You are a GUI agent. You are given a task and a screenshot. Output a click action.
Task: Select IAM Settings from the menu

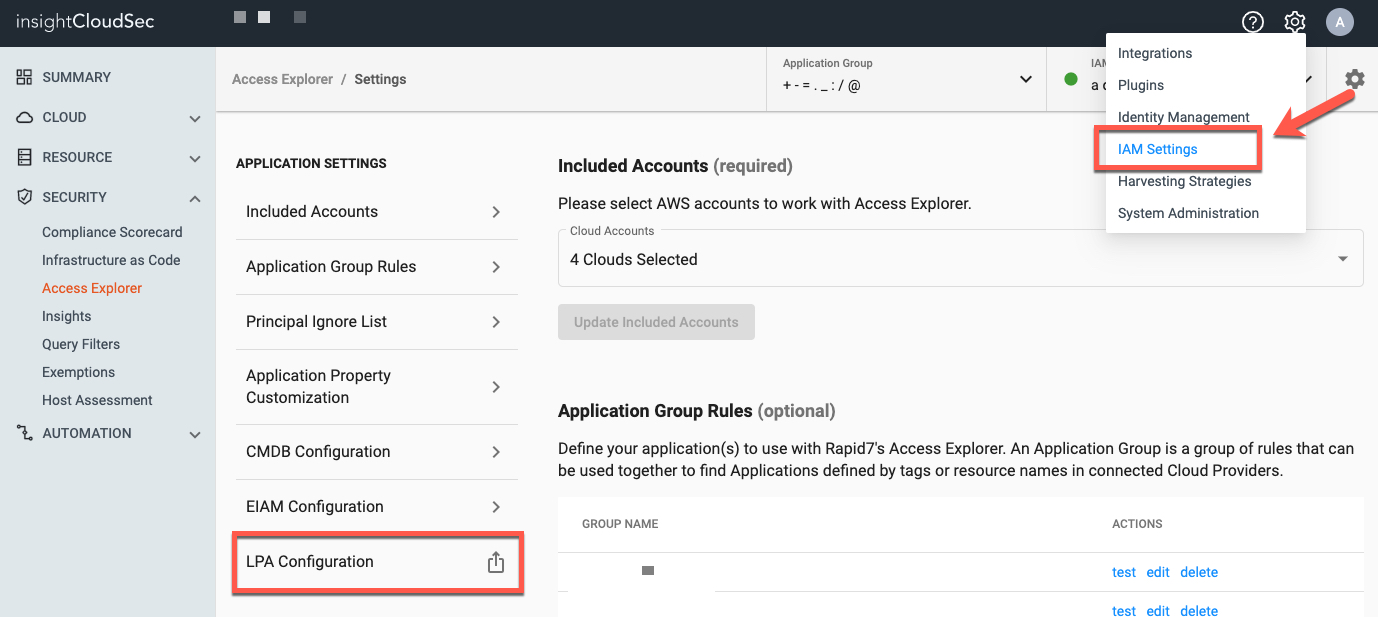click(1157, 149)
